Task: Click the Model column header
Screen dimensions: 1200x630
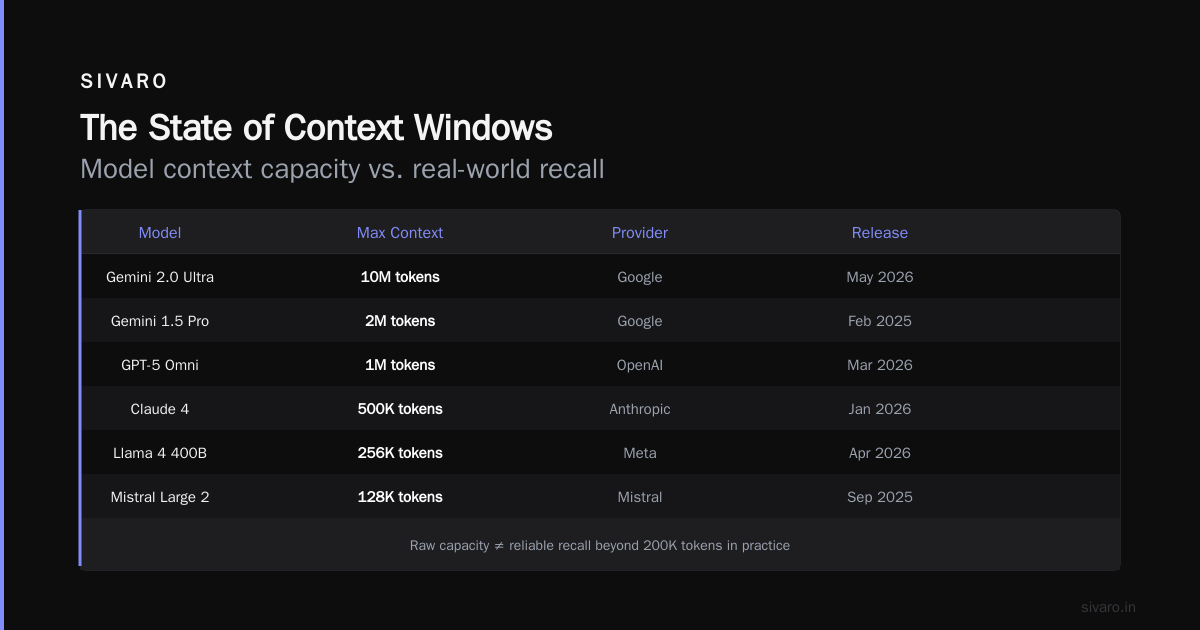Action: [x=160, y=233]
